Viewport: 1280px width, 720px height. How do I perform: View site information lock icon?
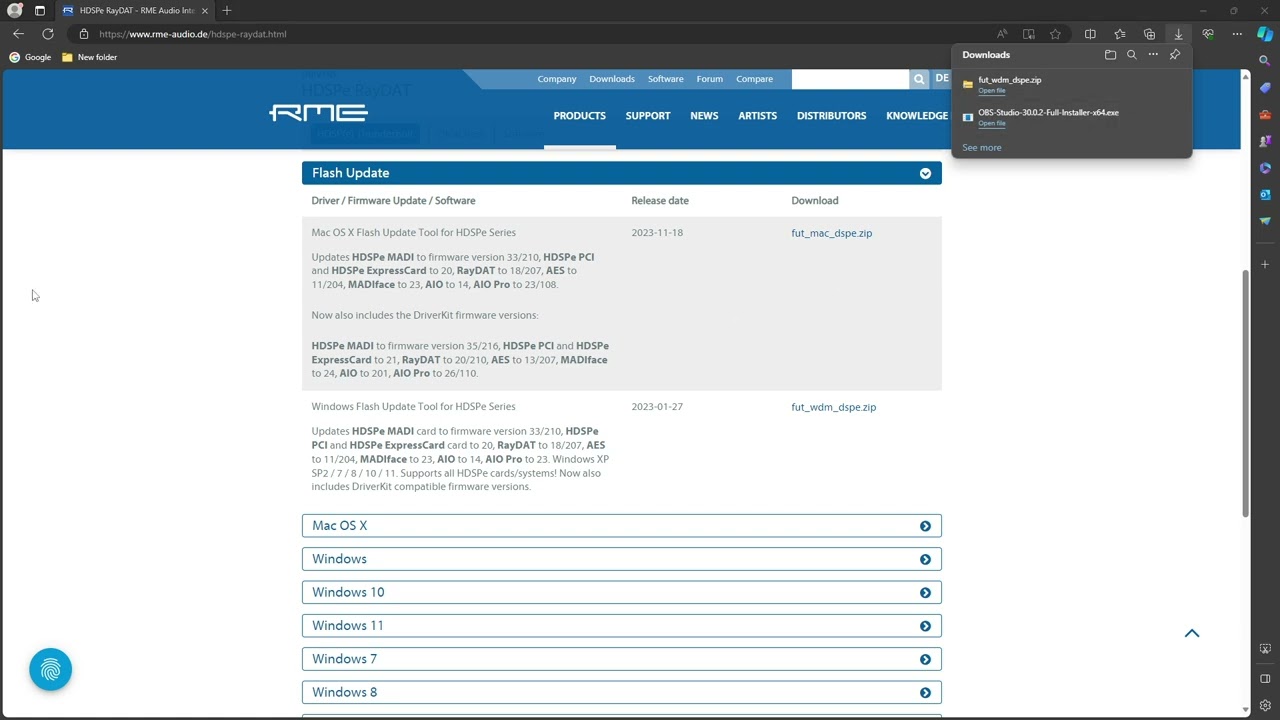(84, 34)
